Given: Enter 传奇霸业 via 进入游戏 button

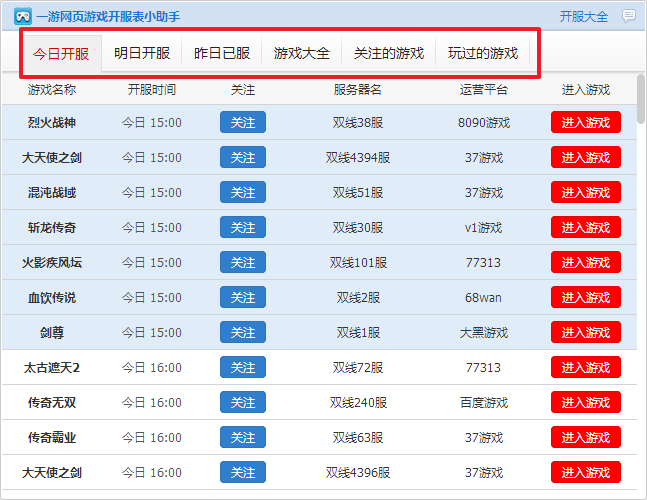Looking at the screenshot, I should tap(586, 437).
